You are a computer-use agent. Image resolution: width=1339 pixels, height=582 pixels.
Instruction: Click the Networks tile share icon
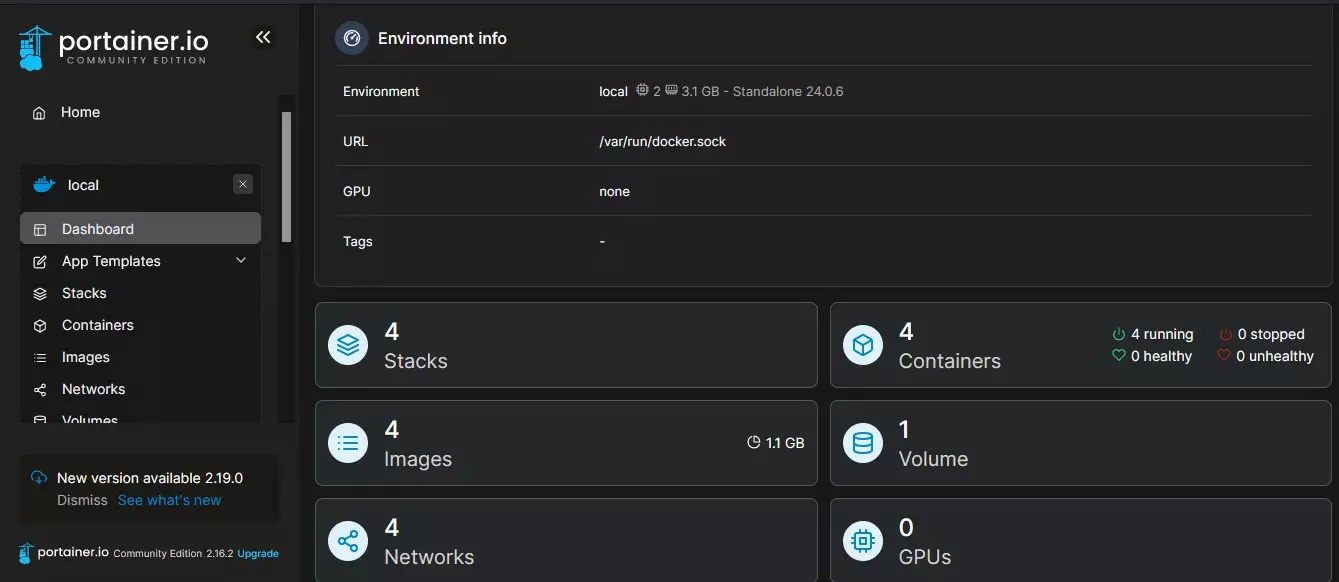pos(348,541)
